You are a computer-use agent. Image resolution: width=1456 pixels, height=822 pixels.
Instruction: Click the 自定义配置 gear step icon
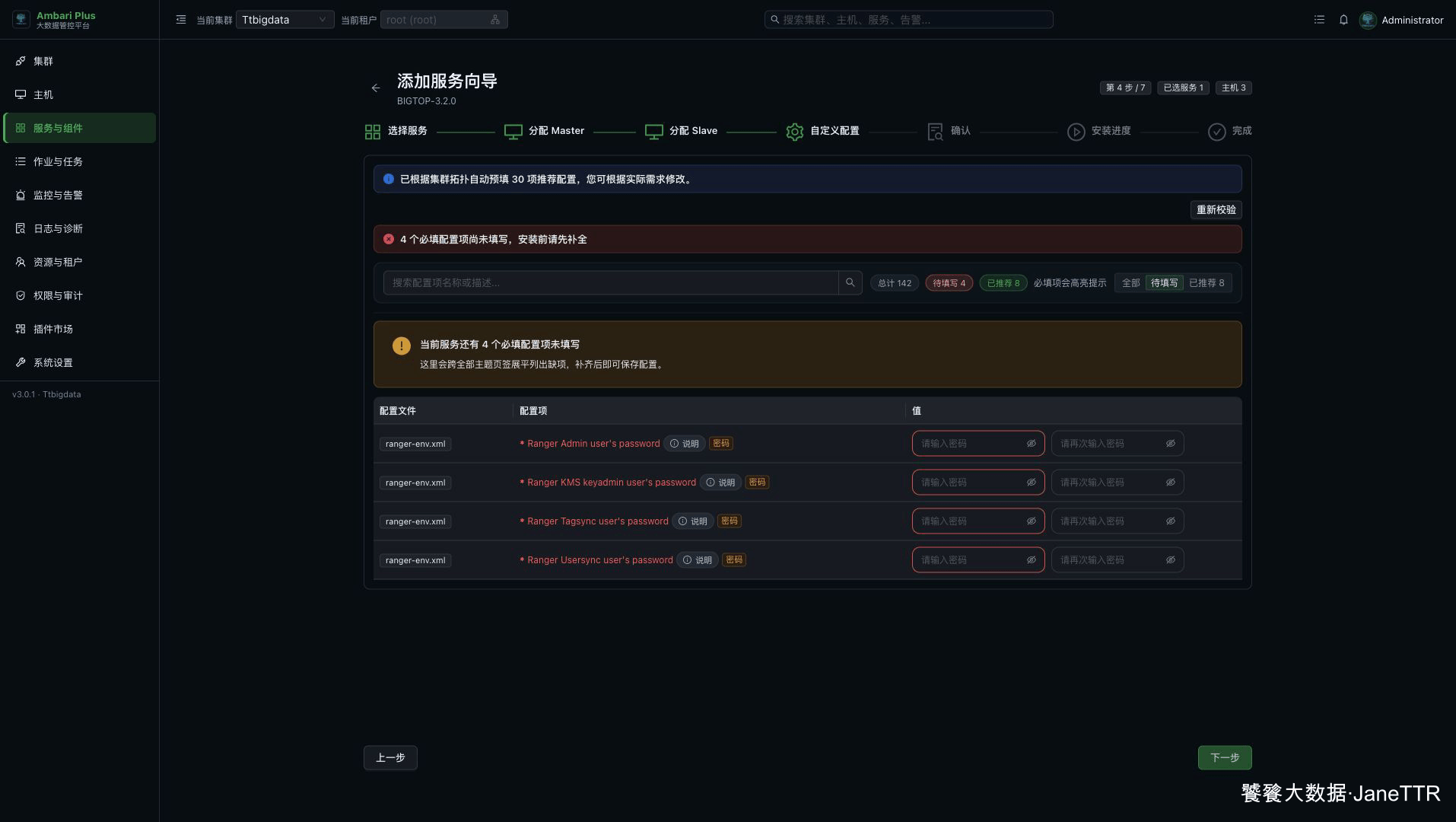click(x=795, y=132)
